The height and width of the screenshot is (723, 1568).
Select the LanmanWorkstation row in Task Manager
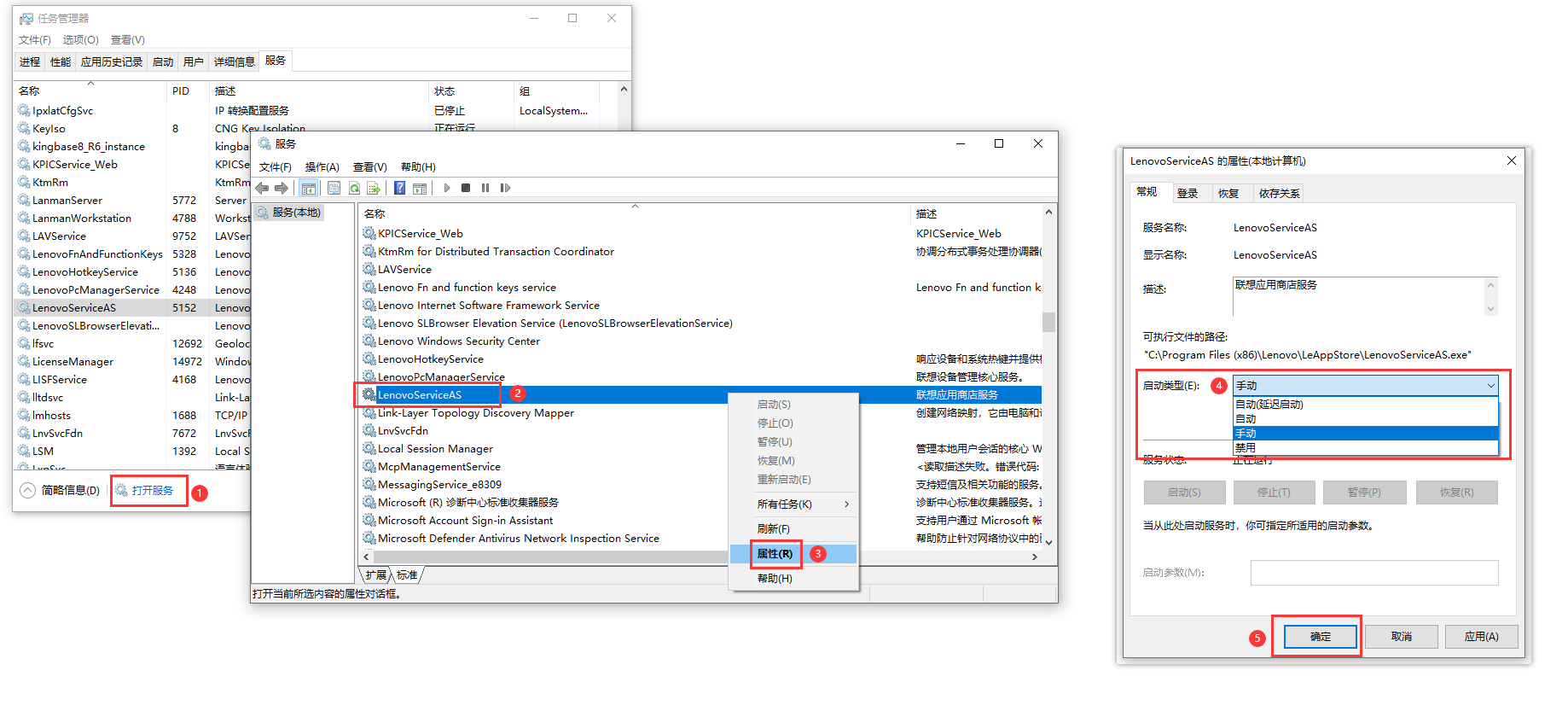133,219
